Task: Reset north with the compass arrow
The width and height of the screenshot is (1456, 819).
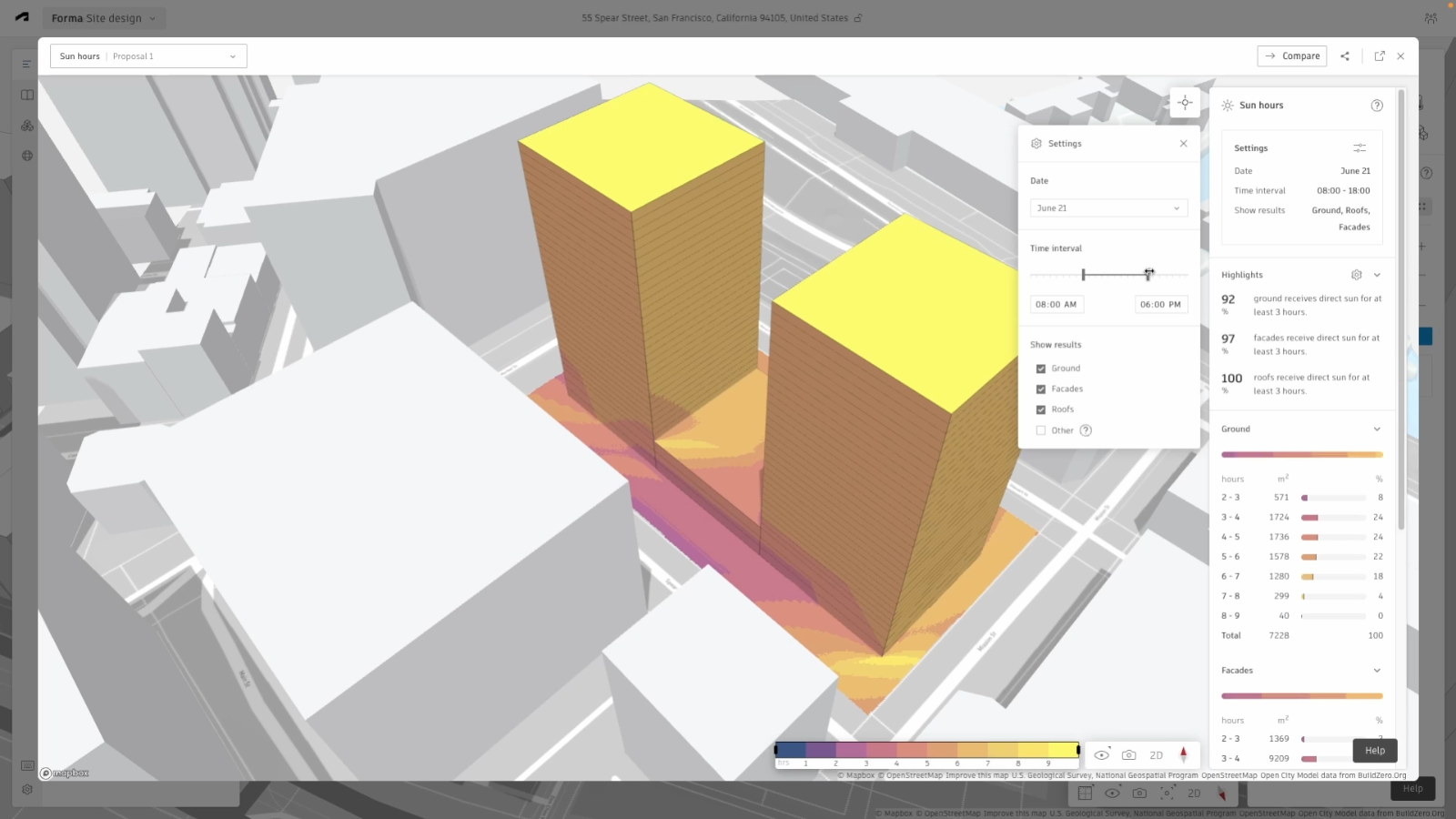Action: tap(1184, 754)
